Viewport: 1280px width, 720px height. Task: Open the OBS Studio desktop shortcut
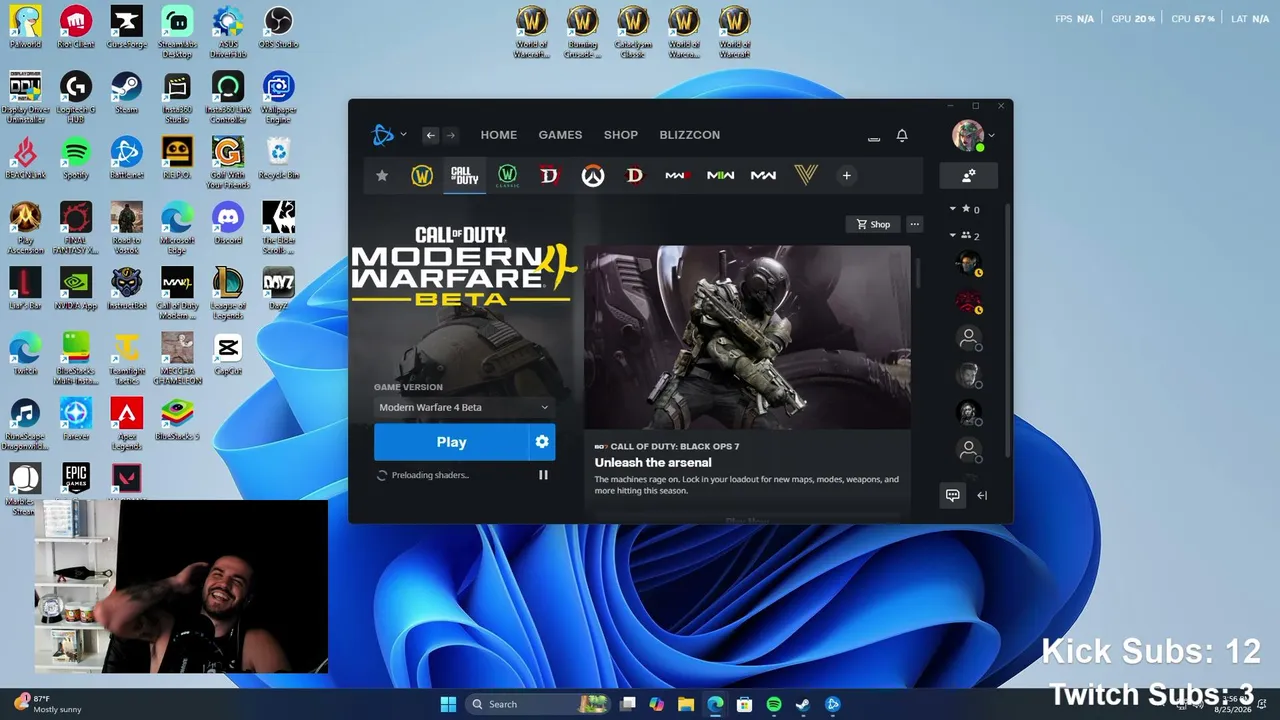(278, 27)
